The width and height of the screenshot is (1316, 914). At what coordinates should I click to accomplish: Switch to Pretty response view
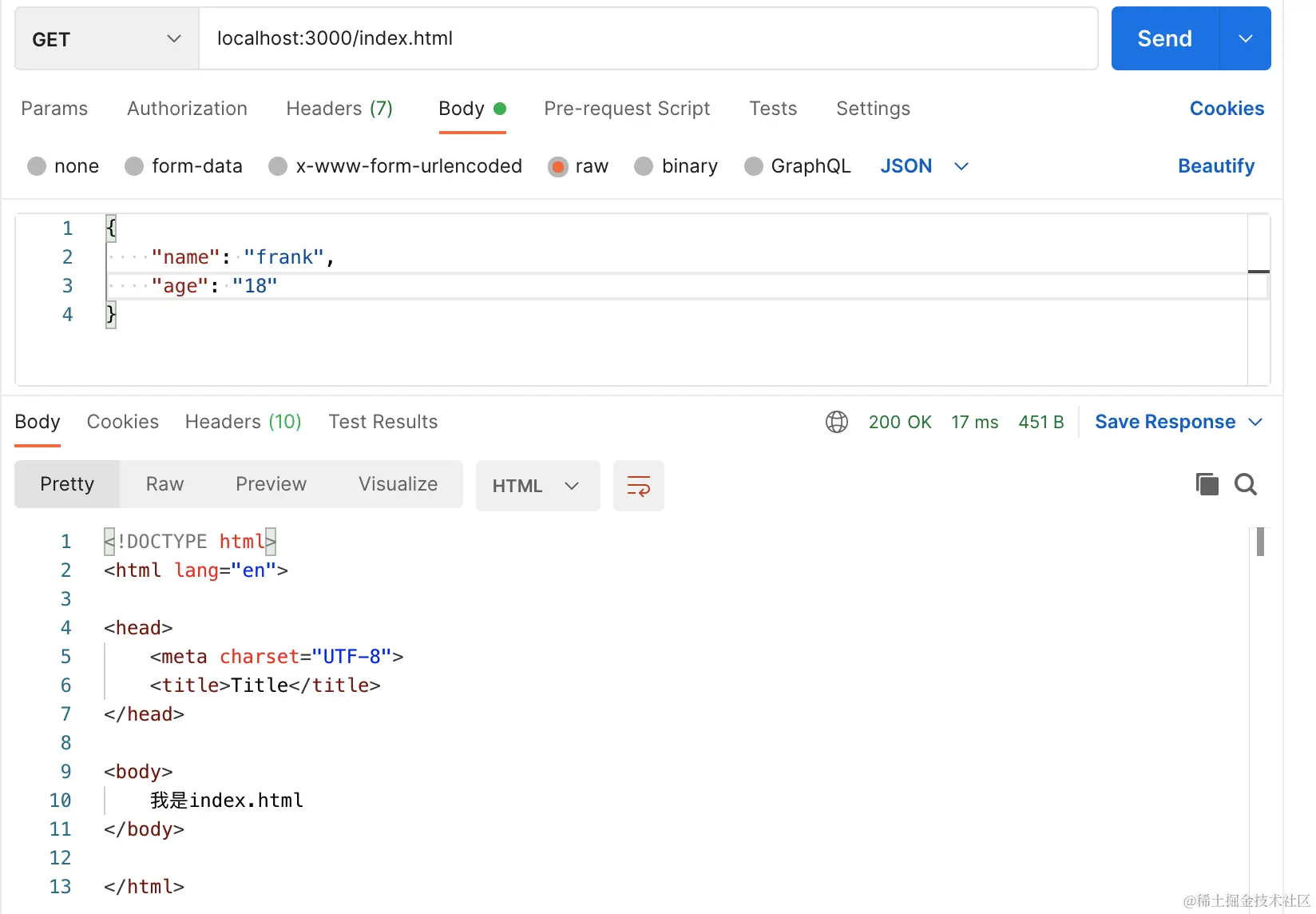[x=67, y=484]
